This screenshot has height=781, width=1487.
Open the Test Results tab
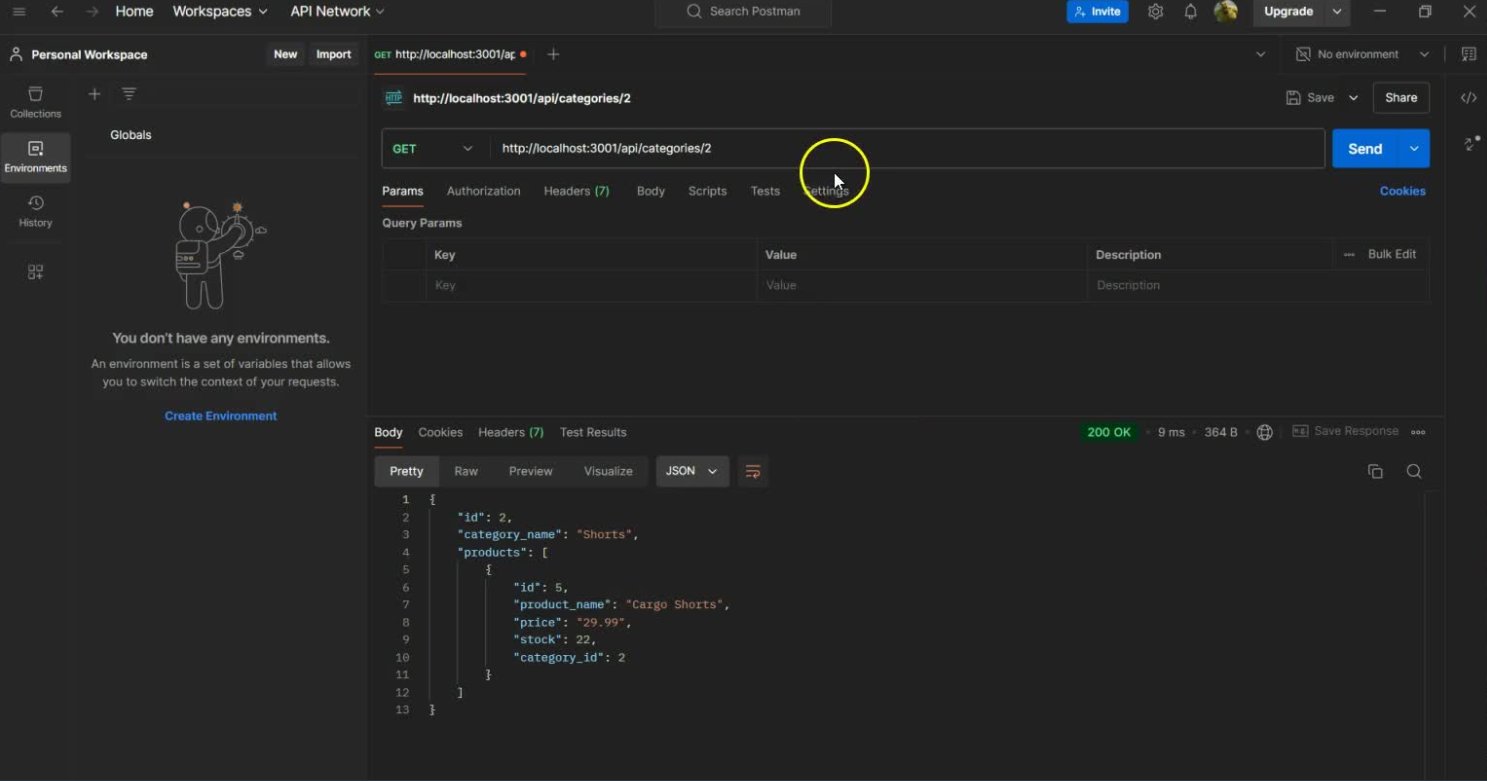coord(593,432)
